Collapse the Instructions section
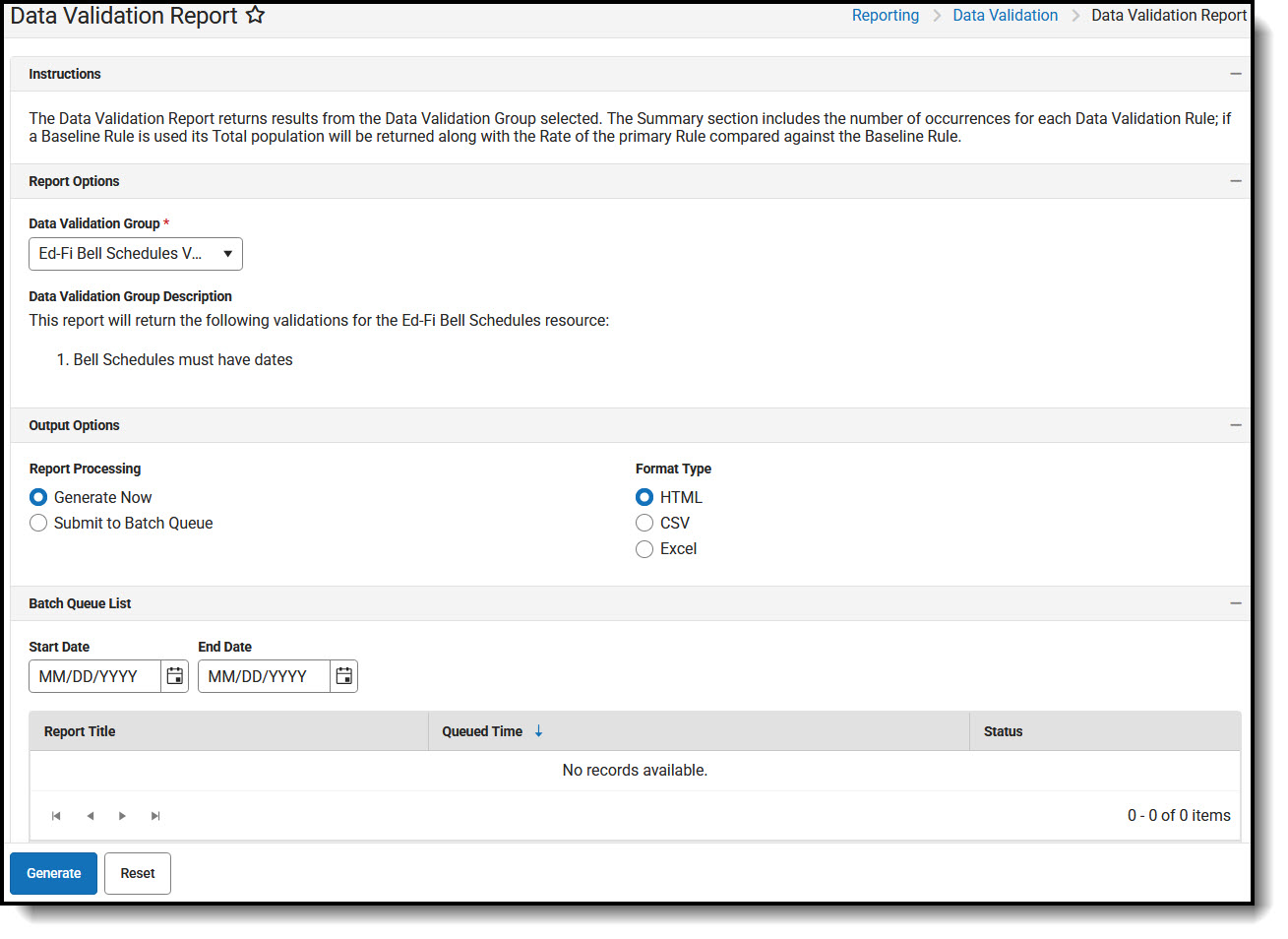The image size is (1288, 939). 1236,74
